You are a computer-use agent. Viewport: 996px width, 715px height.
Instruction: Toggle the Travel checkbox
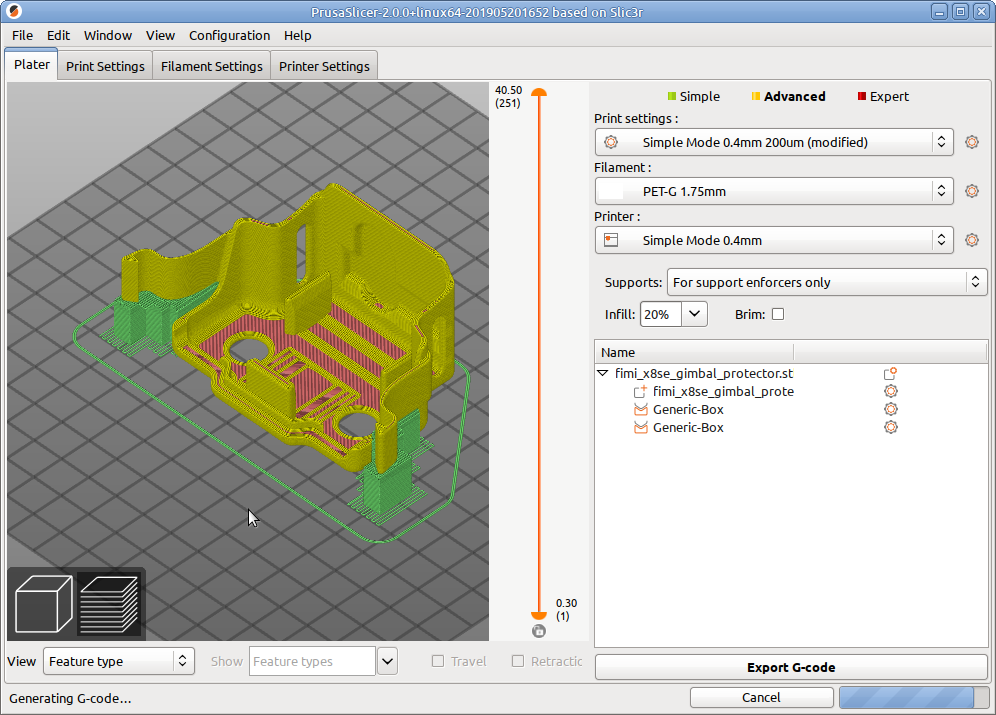(x=438, y=661)
